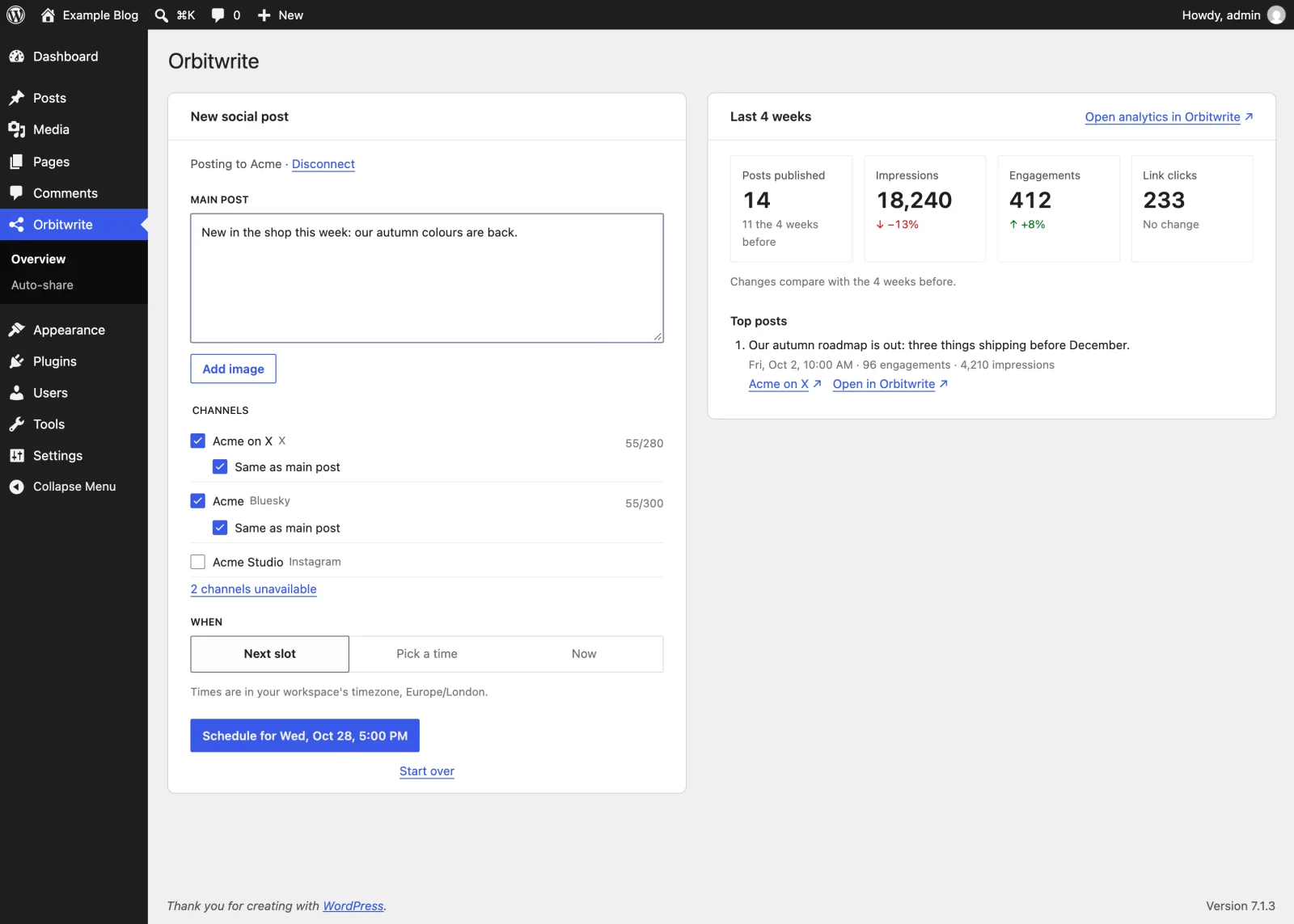1294x924 pixels.
Task: Open the Appearance paintbrush icon
Action: point(16,330)
